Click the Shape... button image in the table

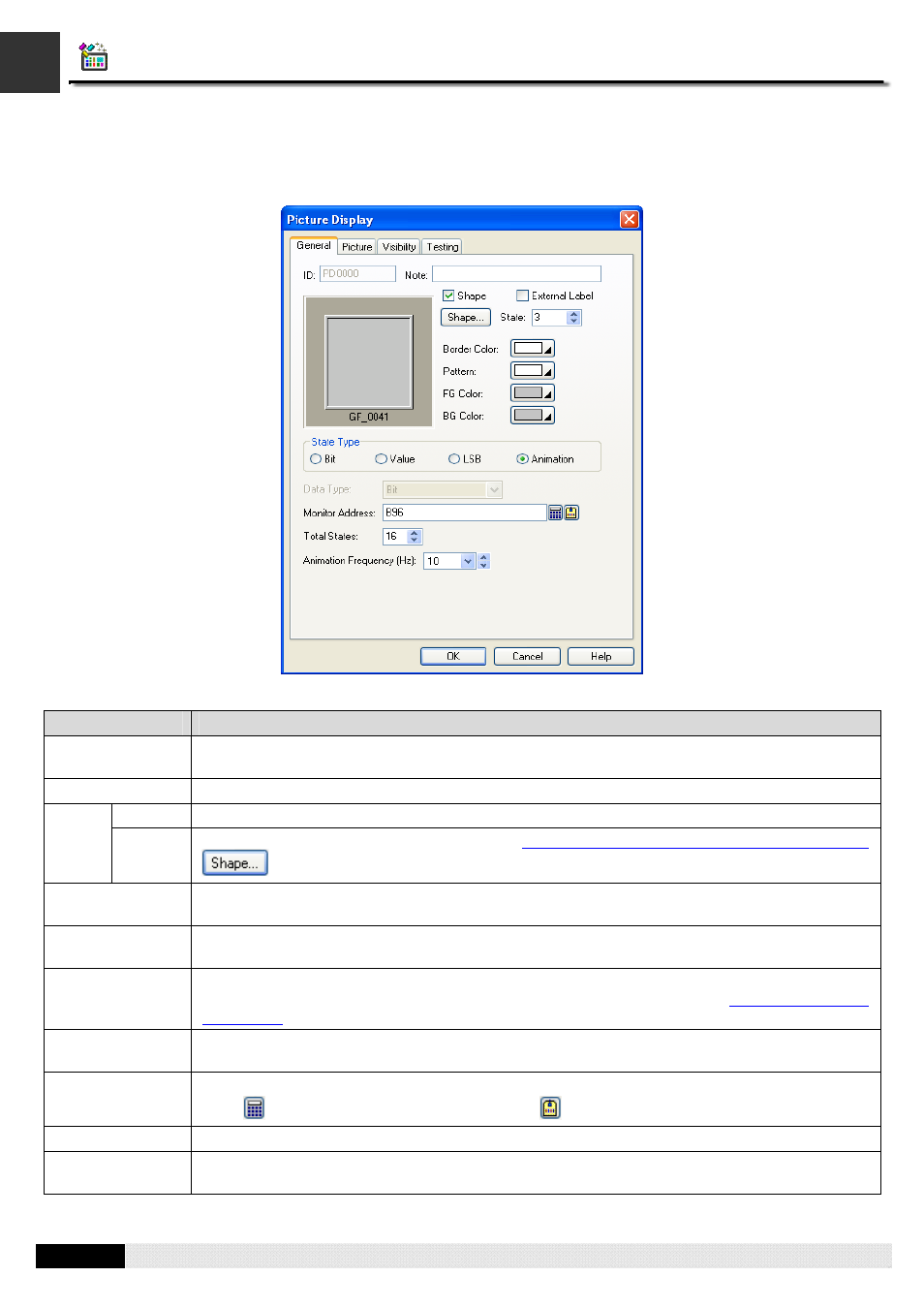point(235,862)
